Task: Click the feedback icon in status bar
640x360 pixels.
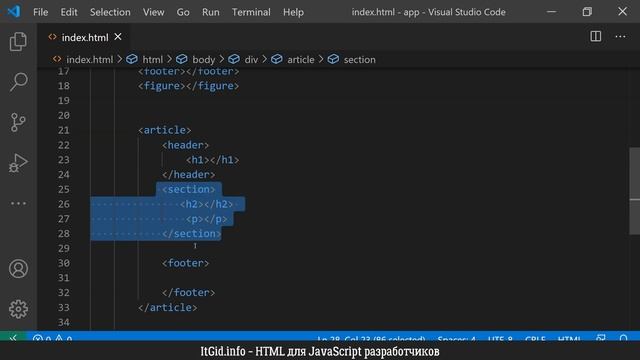Action: point(601,338)
